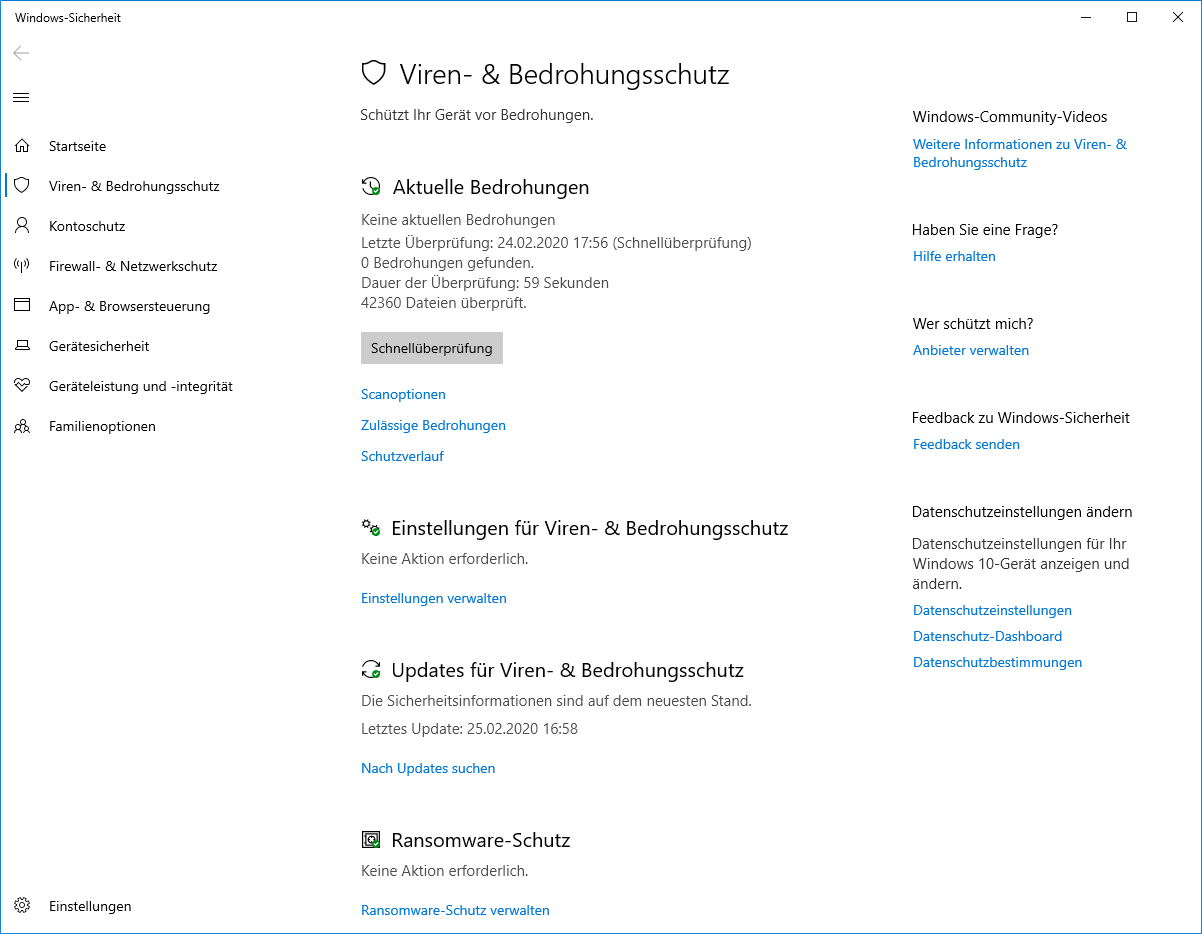Click the Ransomware-Schutz heading text

coord(481,840)
